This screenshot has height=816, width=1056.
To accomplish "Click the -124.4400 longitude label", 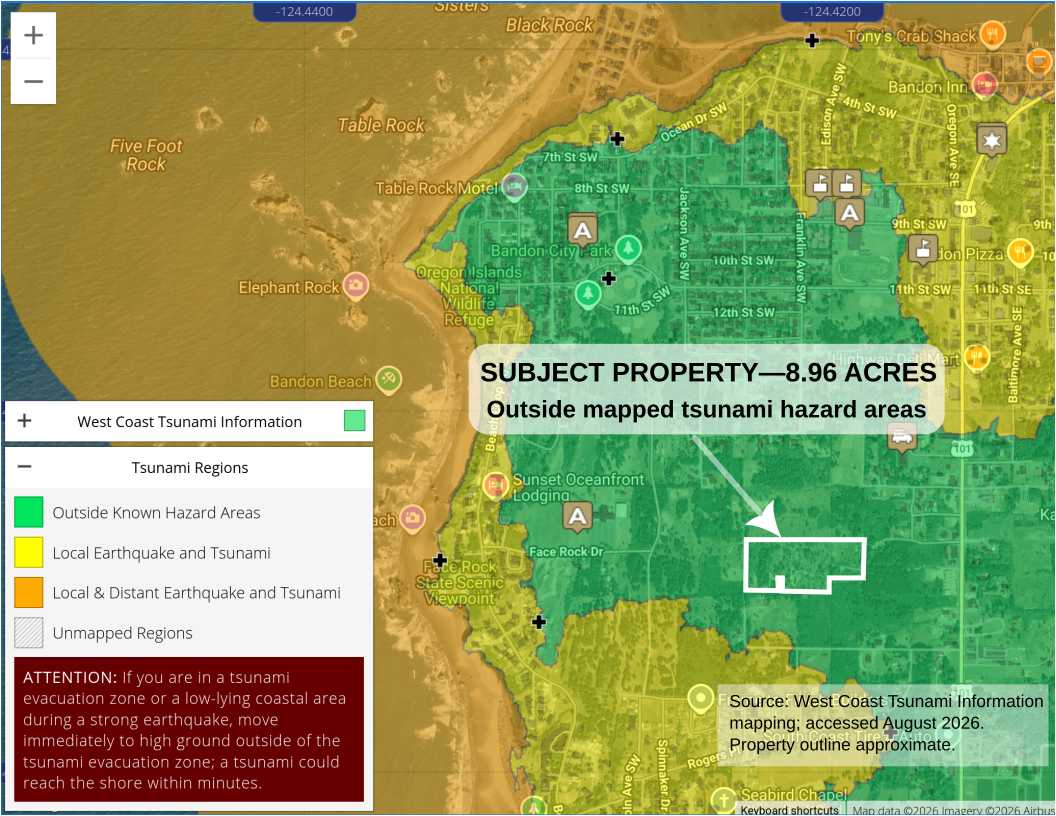I will click(x=304, y=11).
